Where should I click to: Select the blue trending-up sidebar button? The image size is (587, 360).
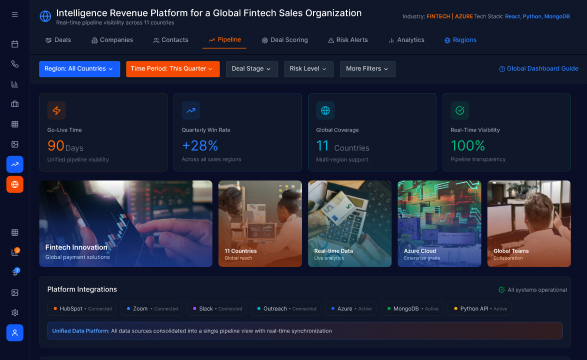coord(15,164)
